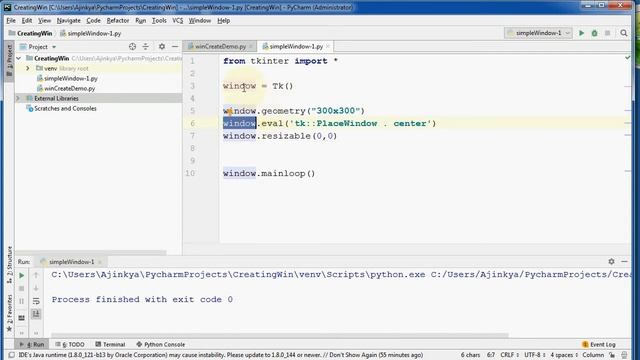Click the Run panel stop square icon
640x360 pixels.
(x=22, y=289)
